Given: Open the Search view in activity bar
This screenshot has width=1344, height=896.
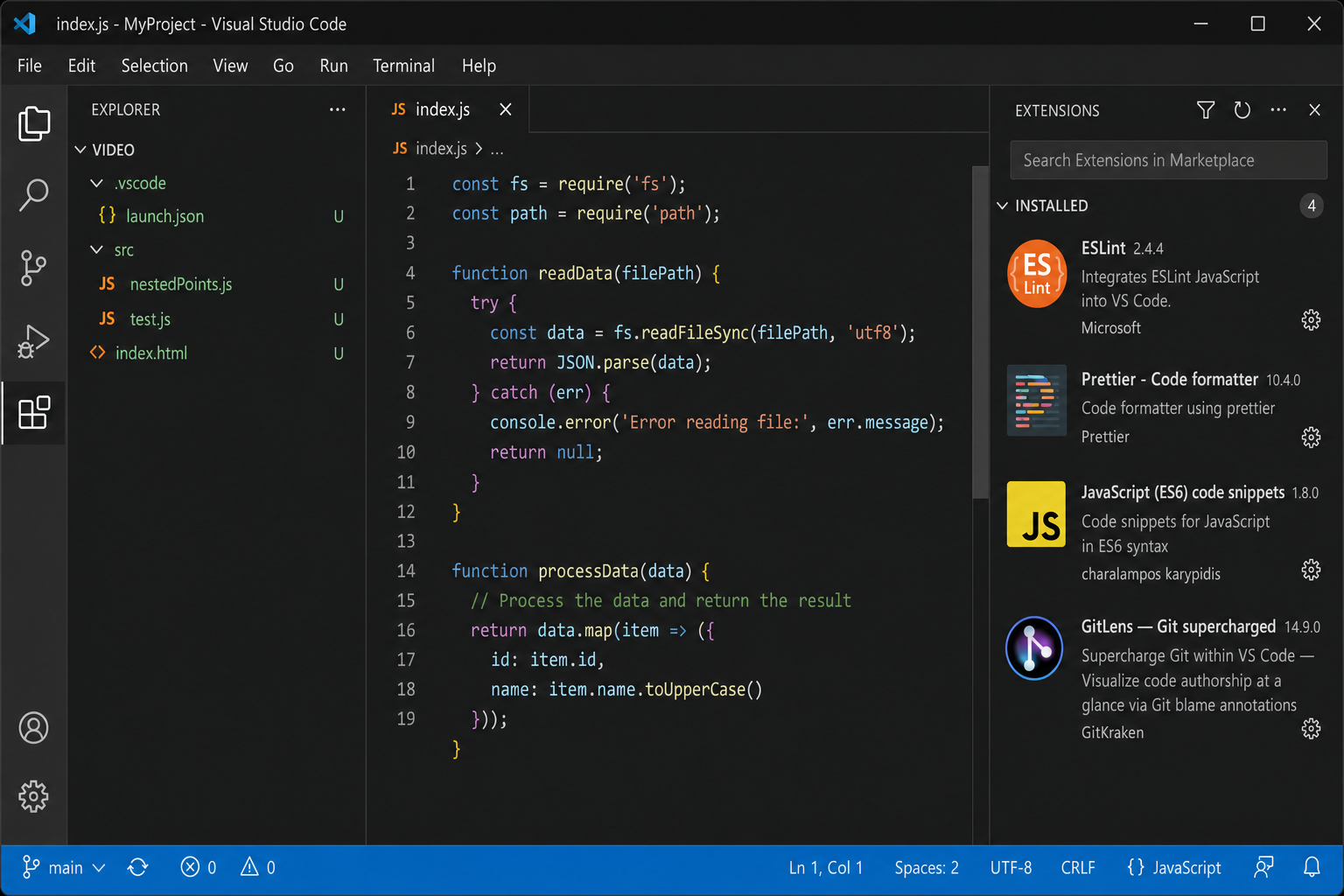Looking at the screenshot, I should point(34,195).
